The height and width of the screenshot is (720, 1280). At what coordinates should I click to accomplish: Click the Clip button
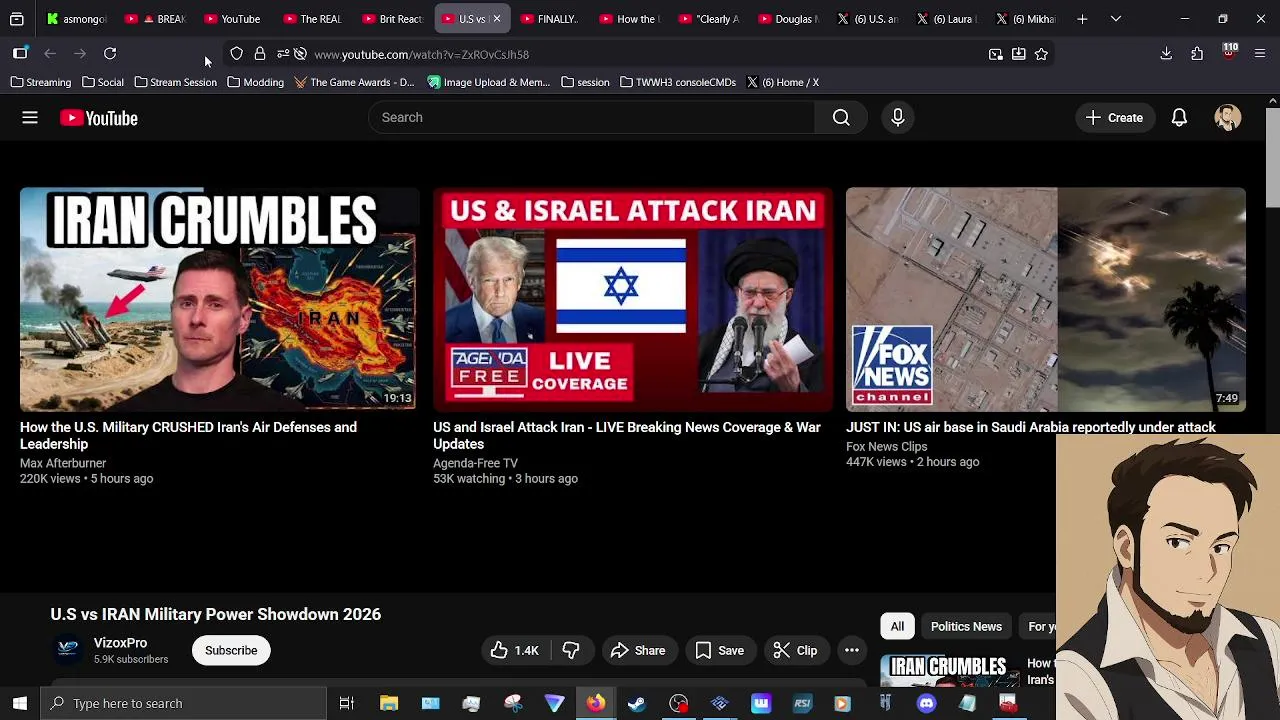click(795, 651)
